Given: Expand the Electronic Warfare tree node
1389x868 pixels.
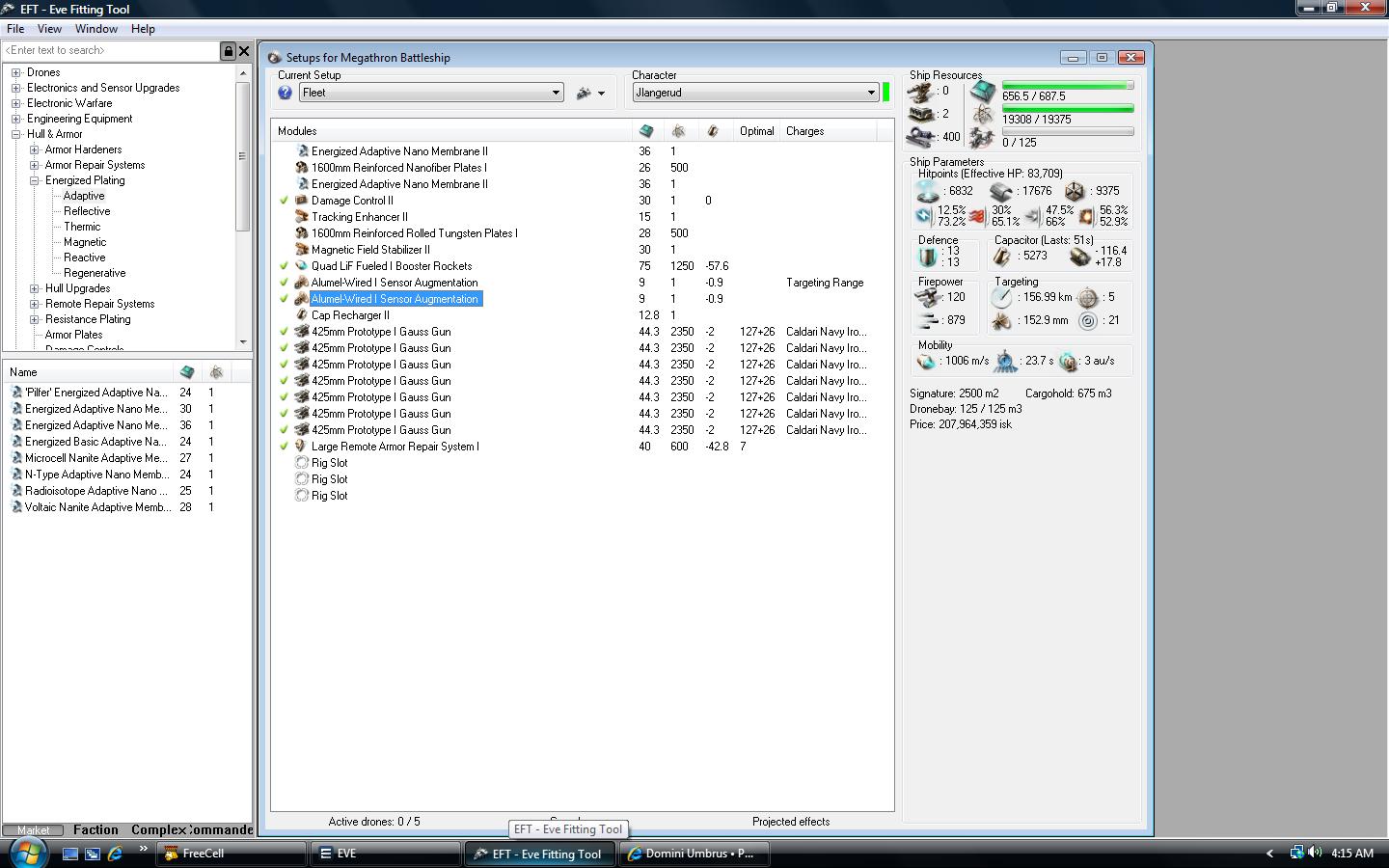Looking at the screenshot, I should point(16,103).
